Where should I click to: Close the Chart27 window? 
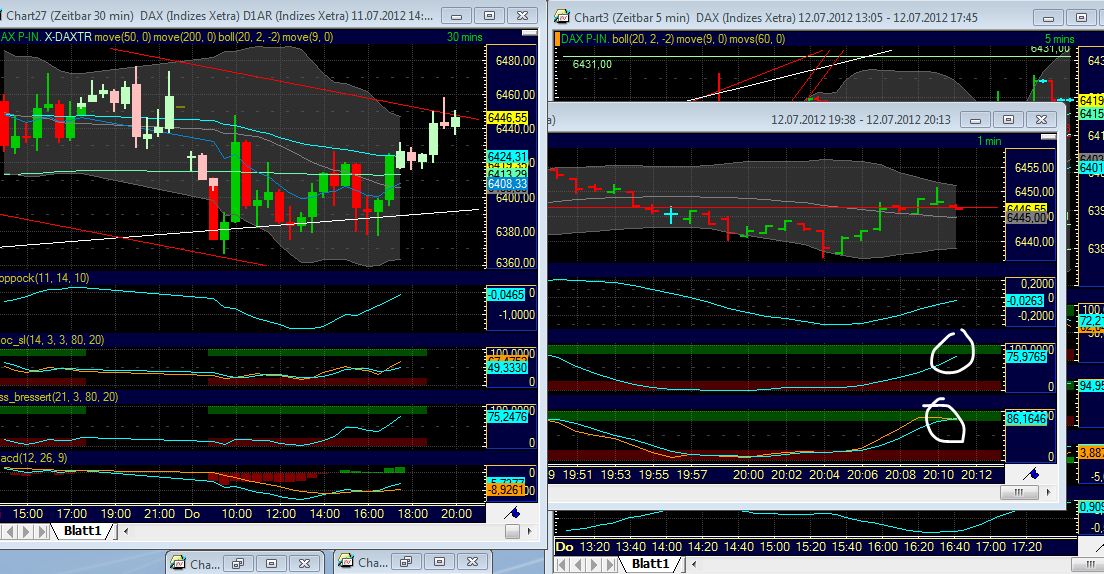(x=522, y=15)
